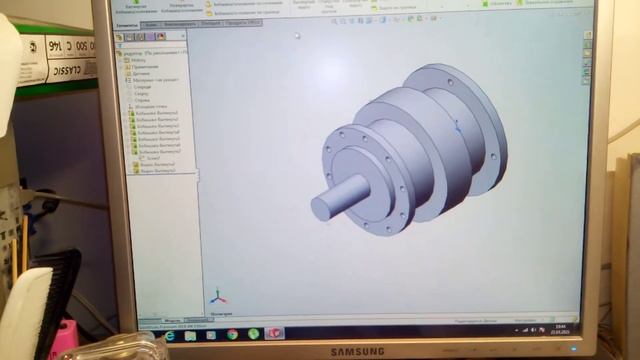This screenshot has width=640, height=360.
Task: Open the SolidWorks Resources task pane tab
Action: 588,35
